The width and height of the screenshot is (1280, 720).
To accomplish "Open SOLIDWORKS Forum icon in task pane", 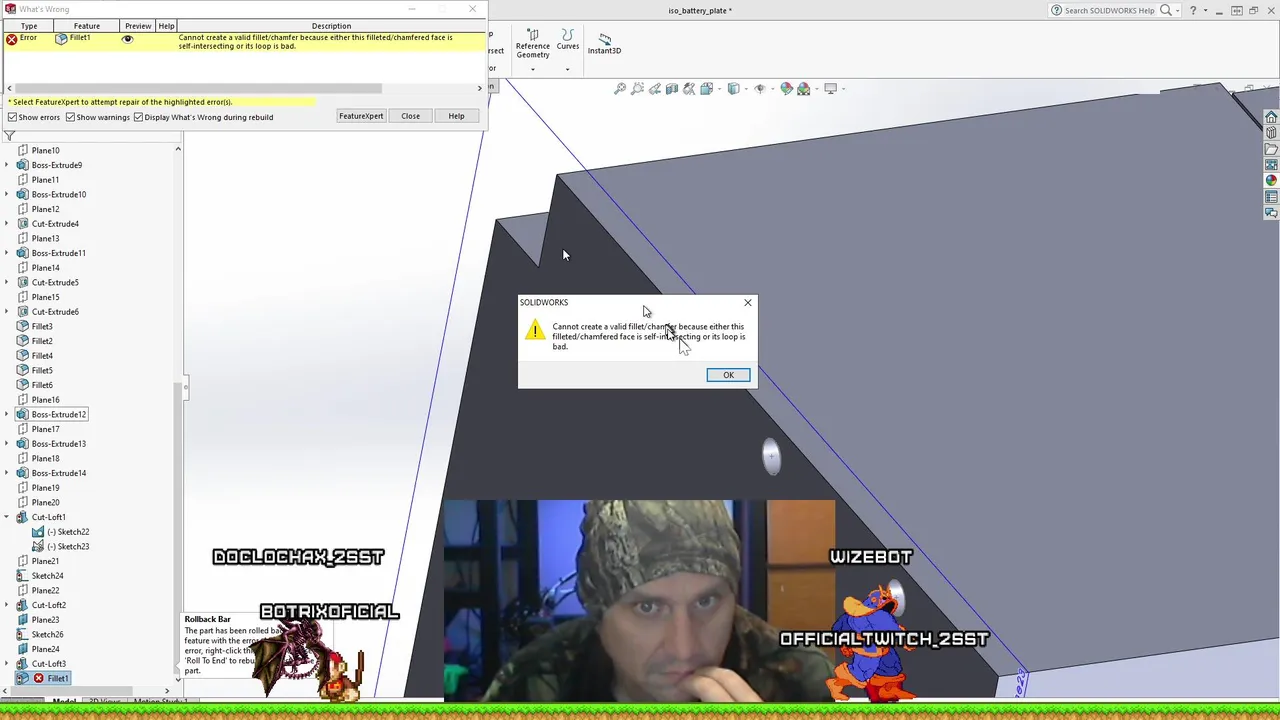I will click(1271, 213).
